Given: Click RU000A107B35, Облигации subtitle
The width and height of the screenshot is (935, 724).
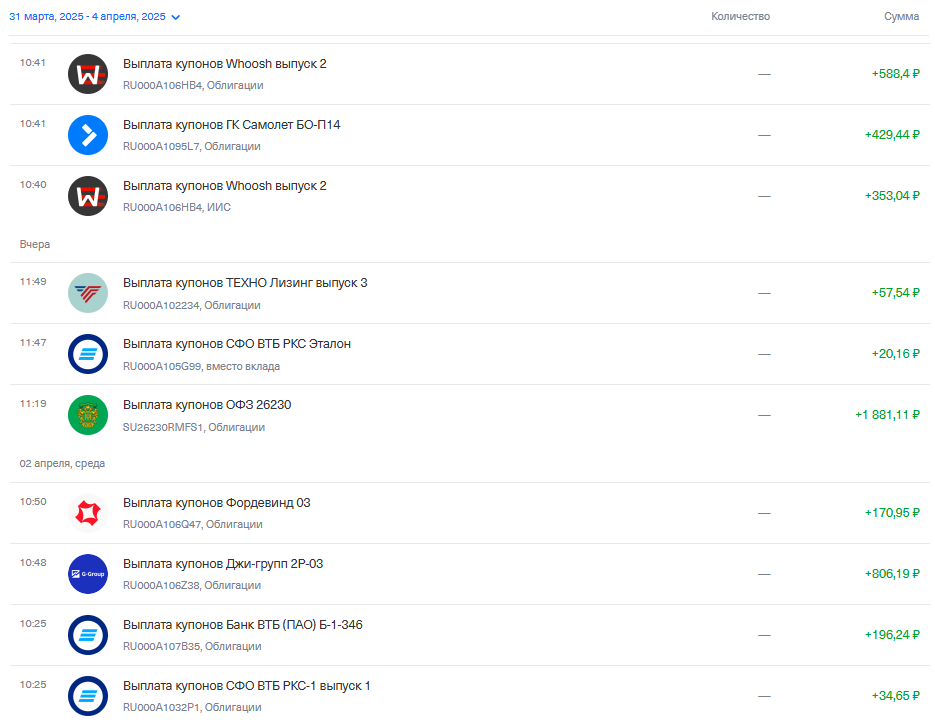Looking at the screenshot, I should [x=192, y=646].
